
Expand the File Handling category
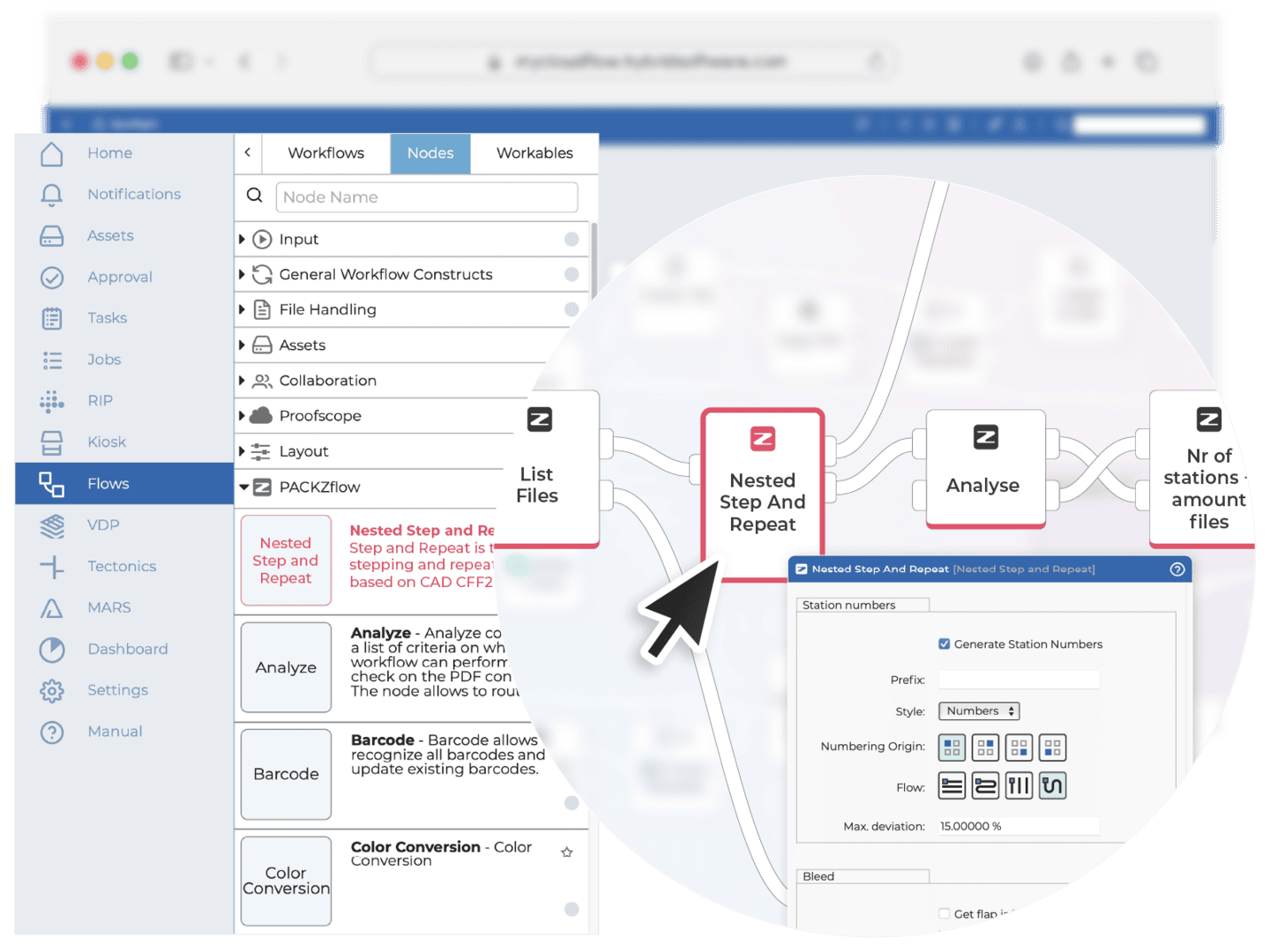point(243,310)
